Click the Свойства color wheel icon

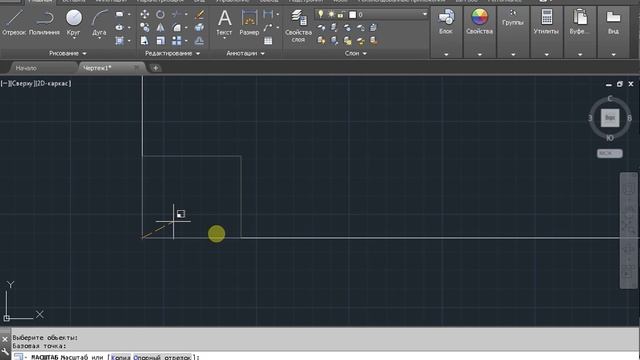480,18
